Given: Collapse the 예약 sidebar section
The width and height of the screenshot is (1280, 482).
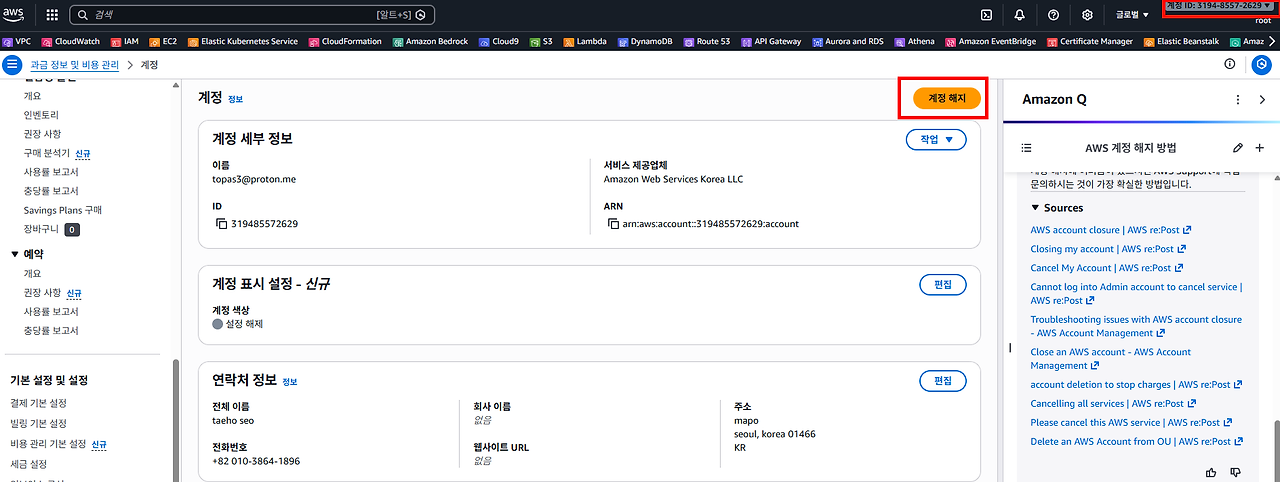Looking at the screenshot, I should [x=15, y=254].
